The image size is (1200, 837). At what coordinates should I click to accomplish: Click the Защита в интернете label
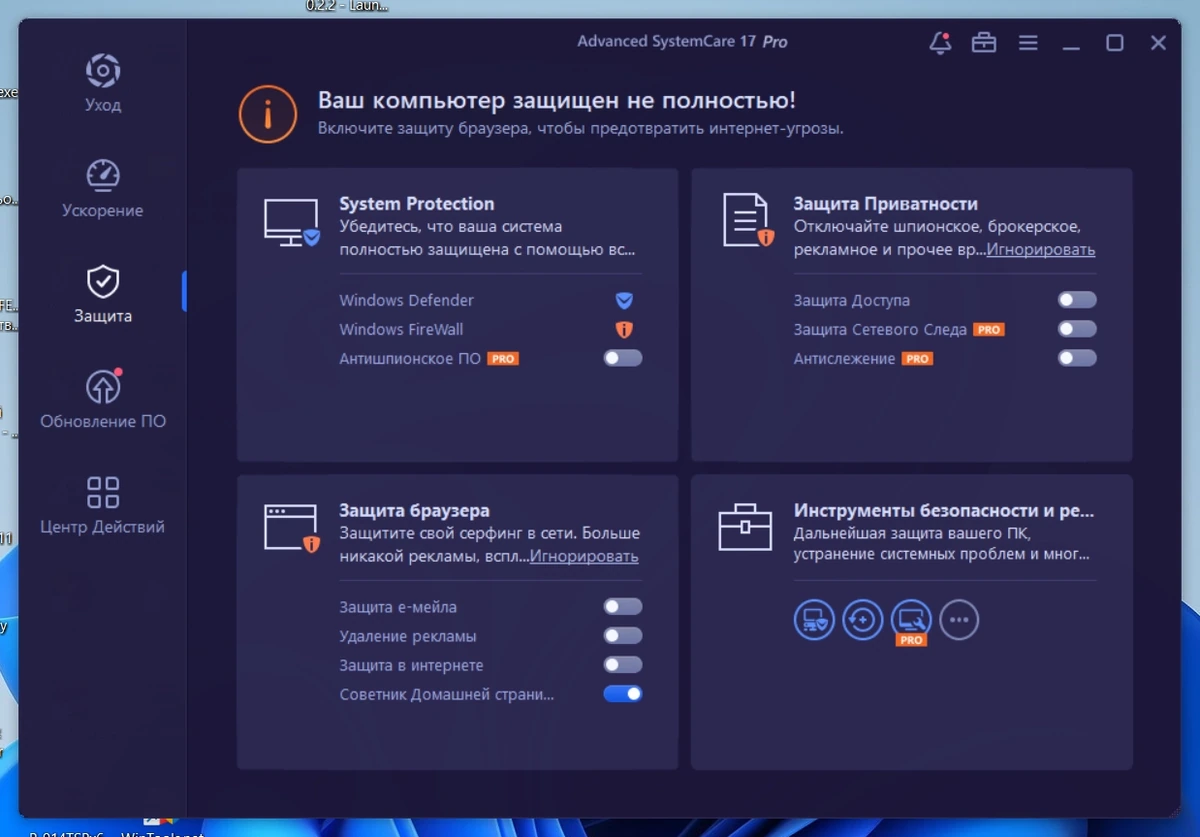[x=411, y=665]
